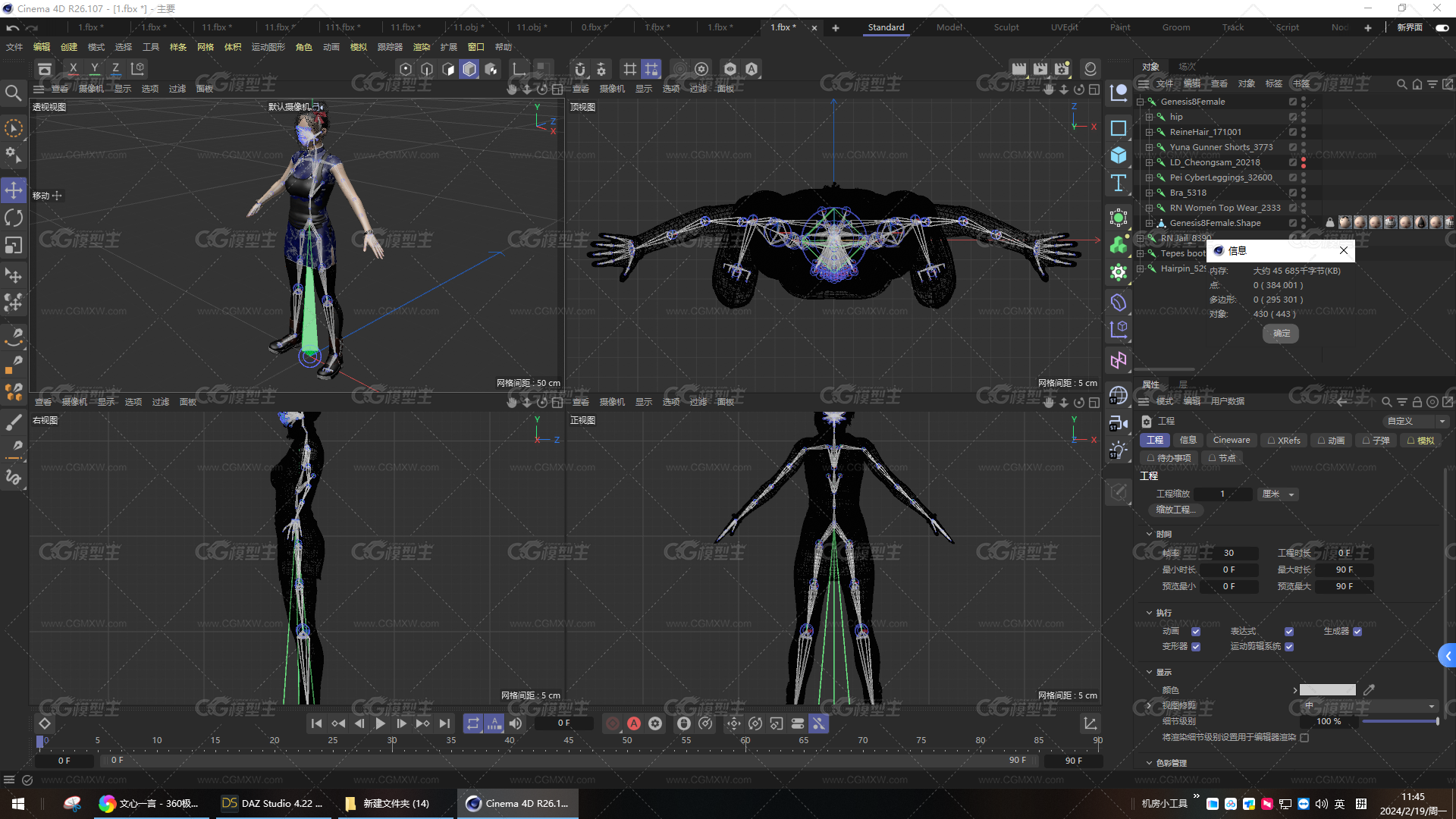Collapse the 时间 section
This screenshot has width=1456, height=819.
(1149, 534)
